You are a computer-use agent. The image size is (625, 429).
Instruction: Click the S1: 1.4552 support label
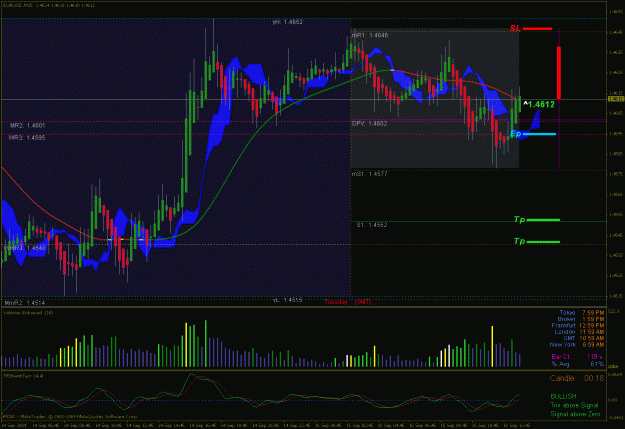372,225
